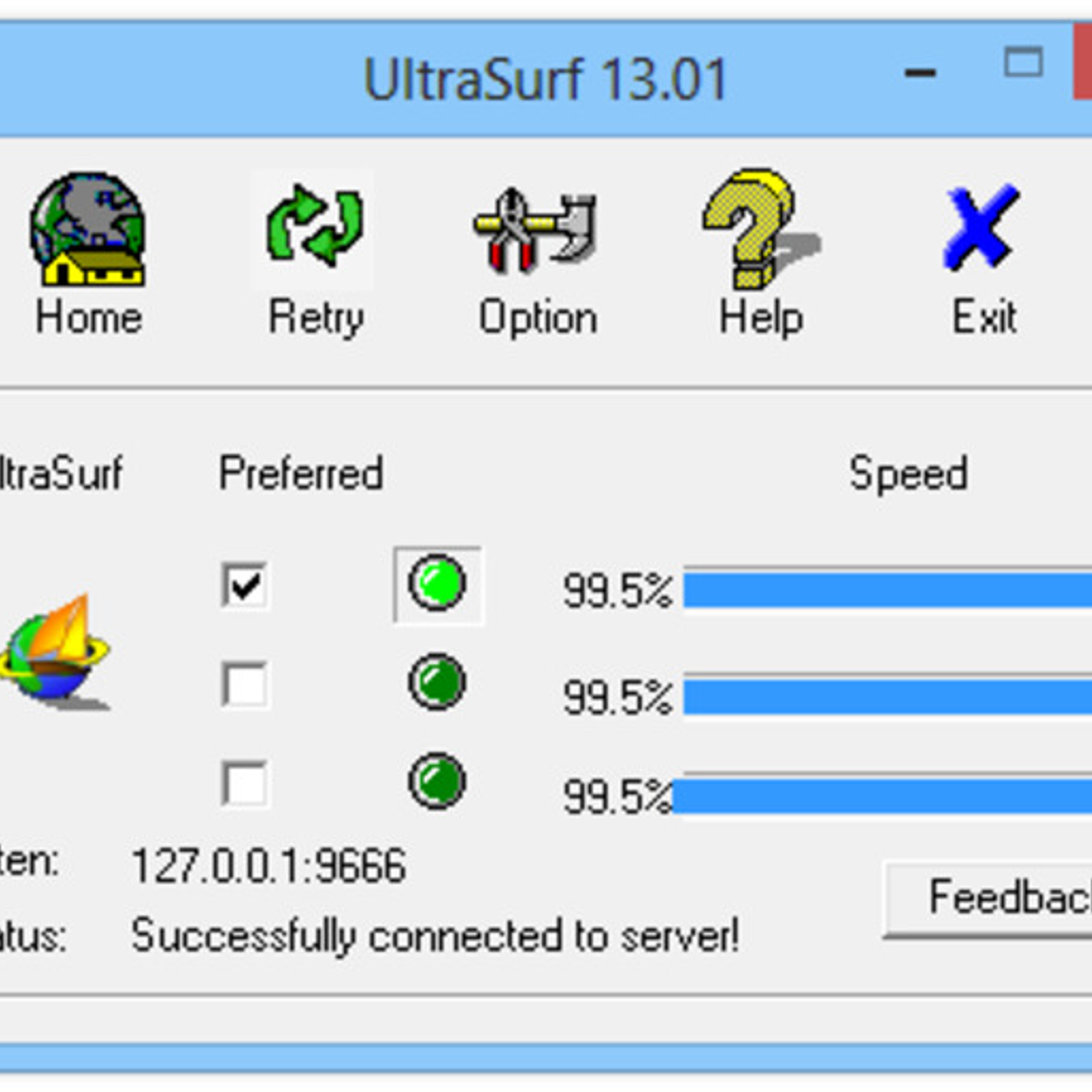This screenshot has height=1092, width=1092.
Task: Click the UltraSurf 13.01 title bar text
Action: coord(545,79)
